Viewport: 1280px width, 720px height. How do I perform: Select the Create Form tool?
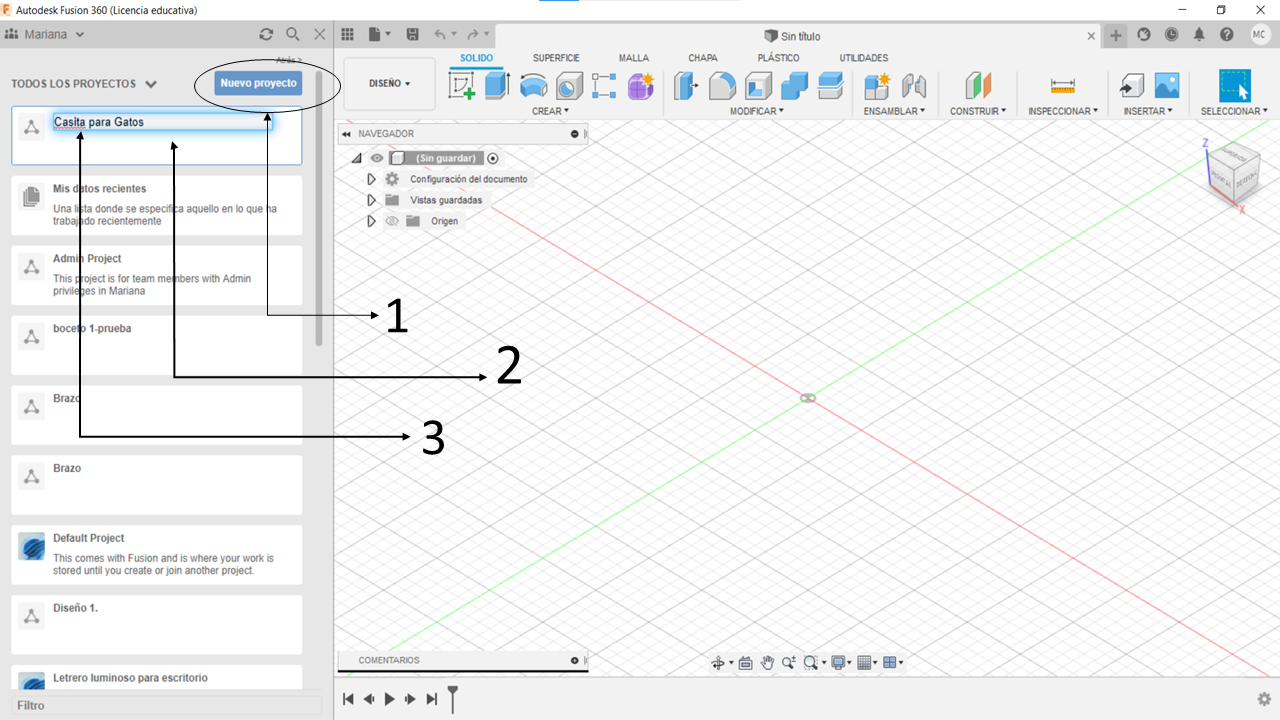pos(640,86)
